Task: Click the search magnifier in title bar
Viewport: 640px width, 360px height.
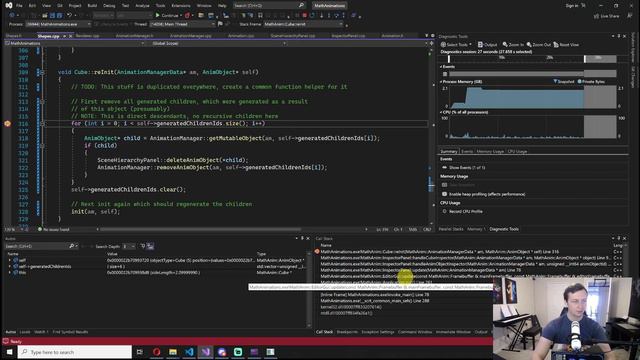Action: point(301,5)
